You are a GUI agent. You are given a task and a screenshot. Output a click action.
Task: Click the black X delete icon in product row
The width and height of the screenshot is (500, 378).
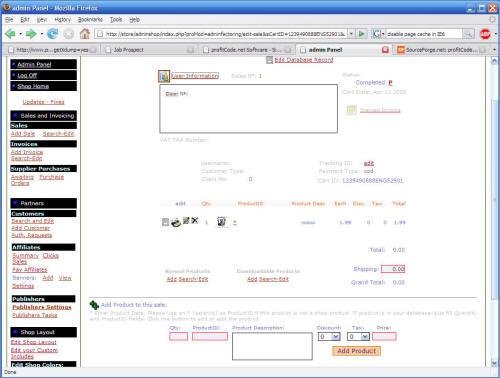[x=195, y=220]
